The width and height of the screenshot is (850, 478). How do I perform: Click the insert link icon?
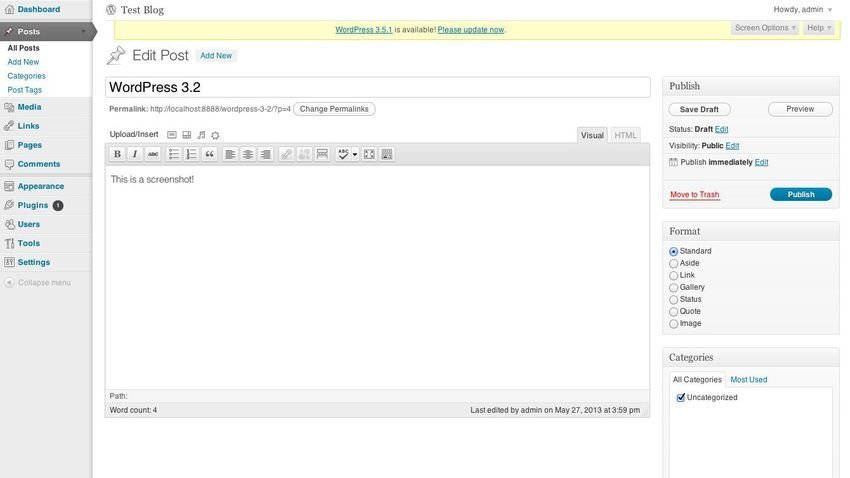[286, 154]
